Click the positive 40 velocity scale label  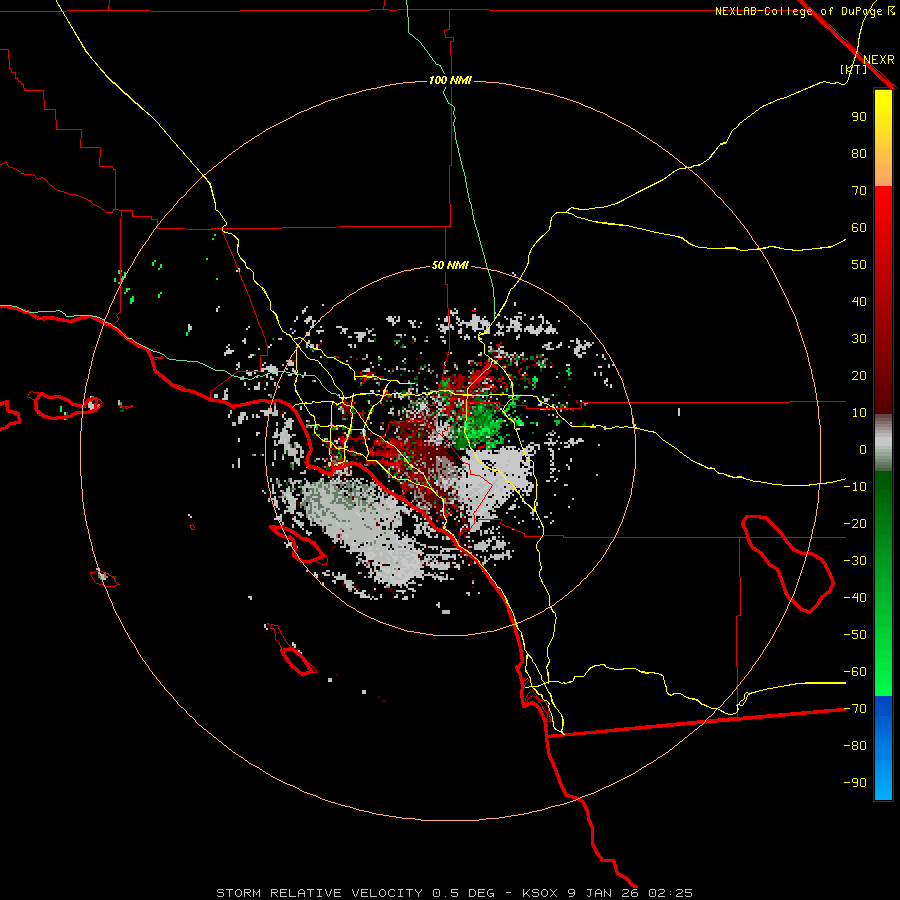click(859, 302)
